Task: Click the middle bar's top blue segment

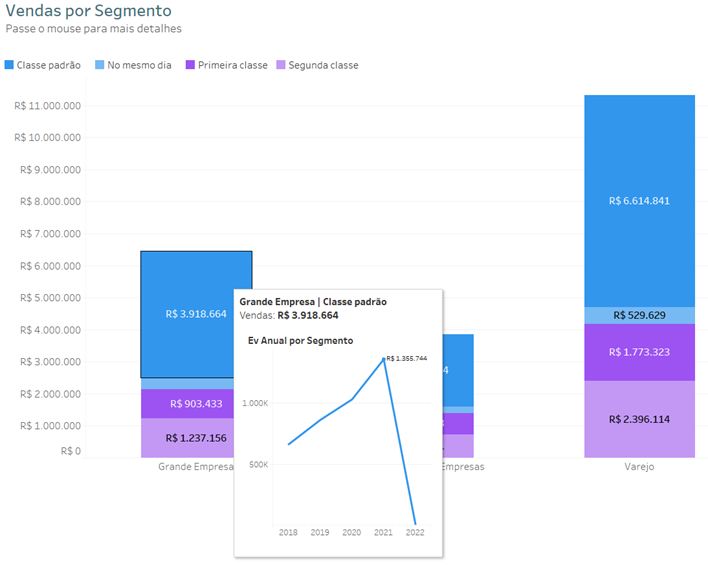Action: 458,370
